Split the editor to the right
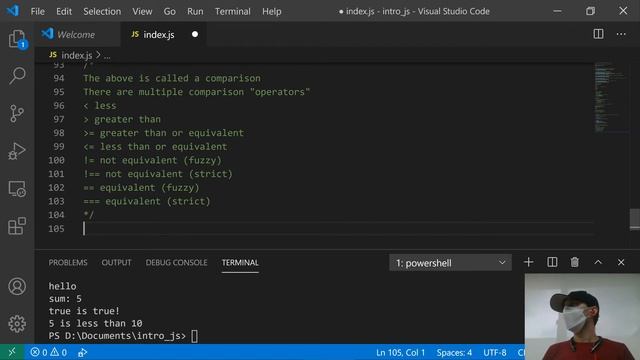This screenshot has width=640, height=360. coord(598,34)
